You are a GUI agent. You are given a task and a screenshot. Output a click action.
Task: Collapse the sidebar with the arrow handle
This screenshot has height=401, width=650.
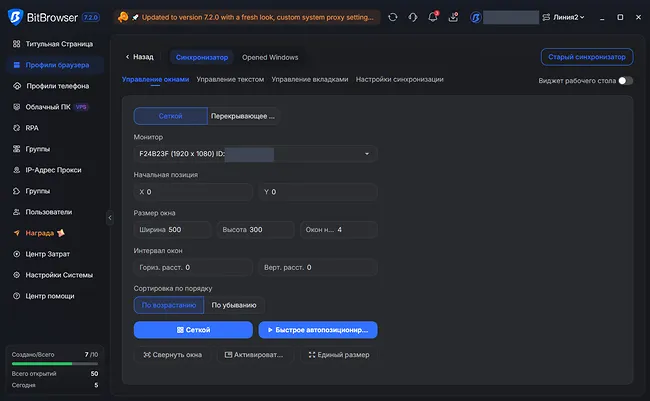coord(110,217)
